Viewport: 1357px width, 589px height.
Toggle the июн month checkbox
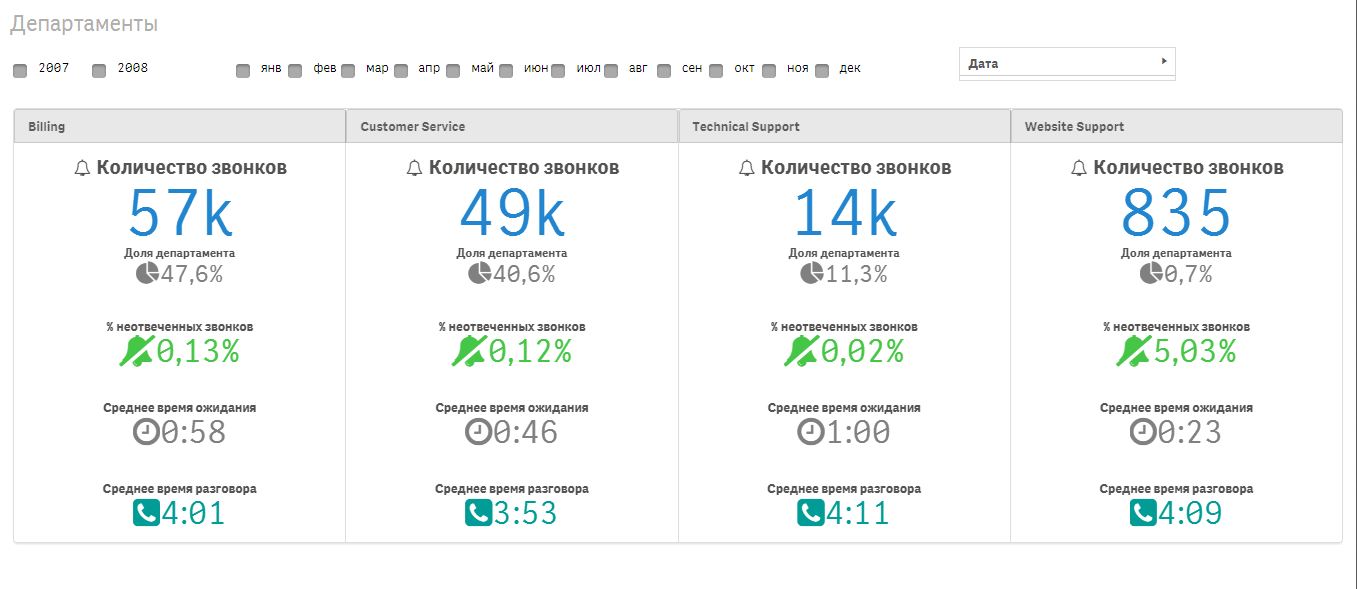tap(506, 70)
